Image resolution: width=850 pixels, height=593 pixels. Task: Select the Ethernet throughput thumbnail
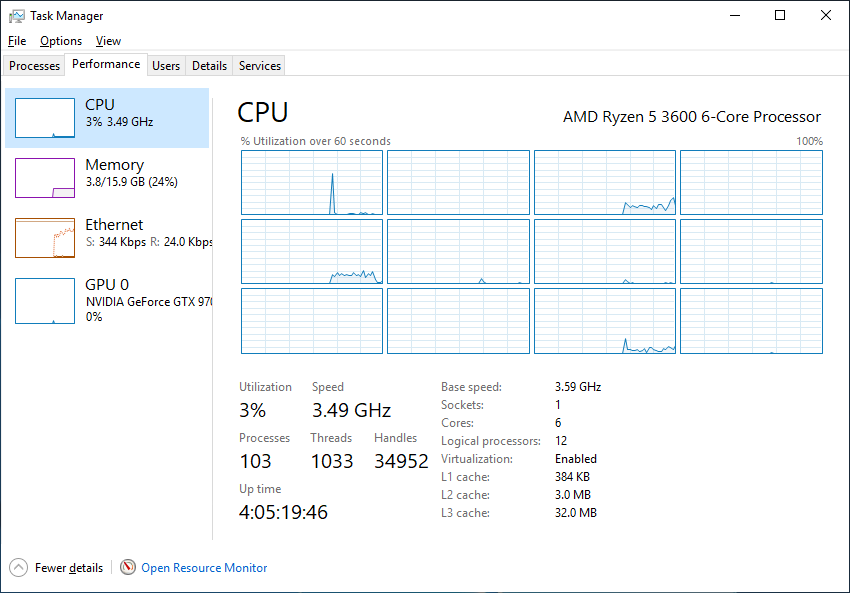point(45,238)
